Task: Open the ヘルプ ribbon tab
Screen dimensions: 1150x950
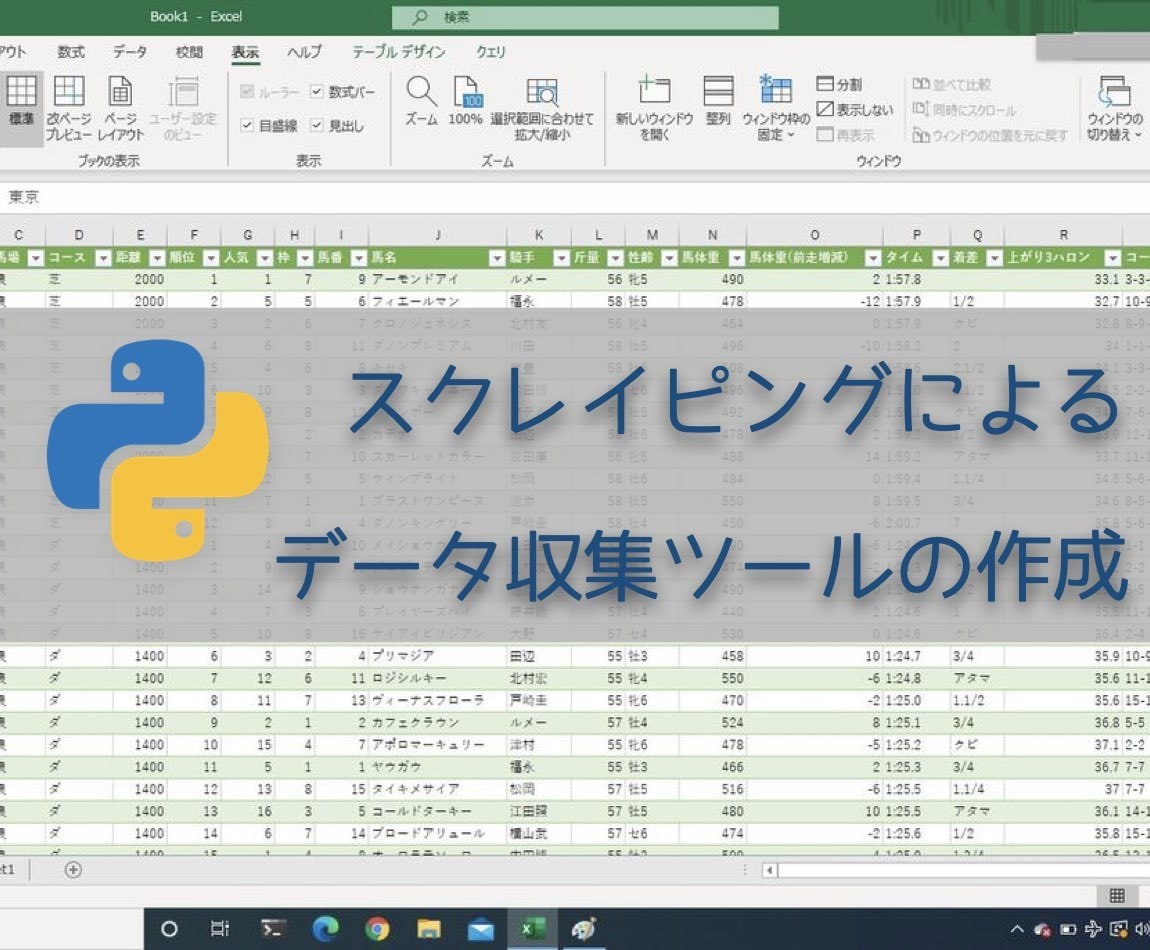Action: coord(304,52)
